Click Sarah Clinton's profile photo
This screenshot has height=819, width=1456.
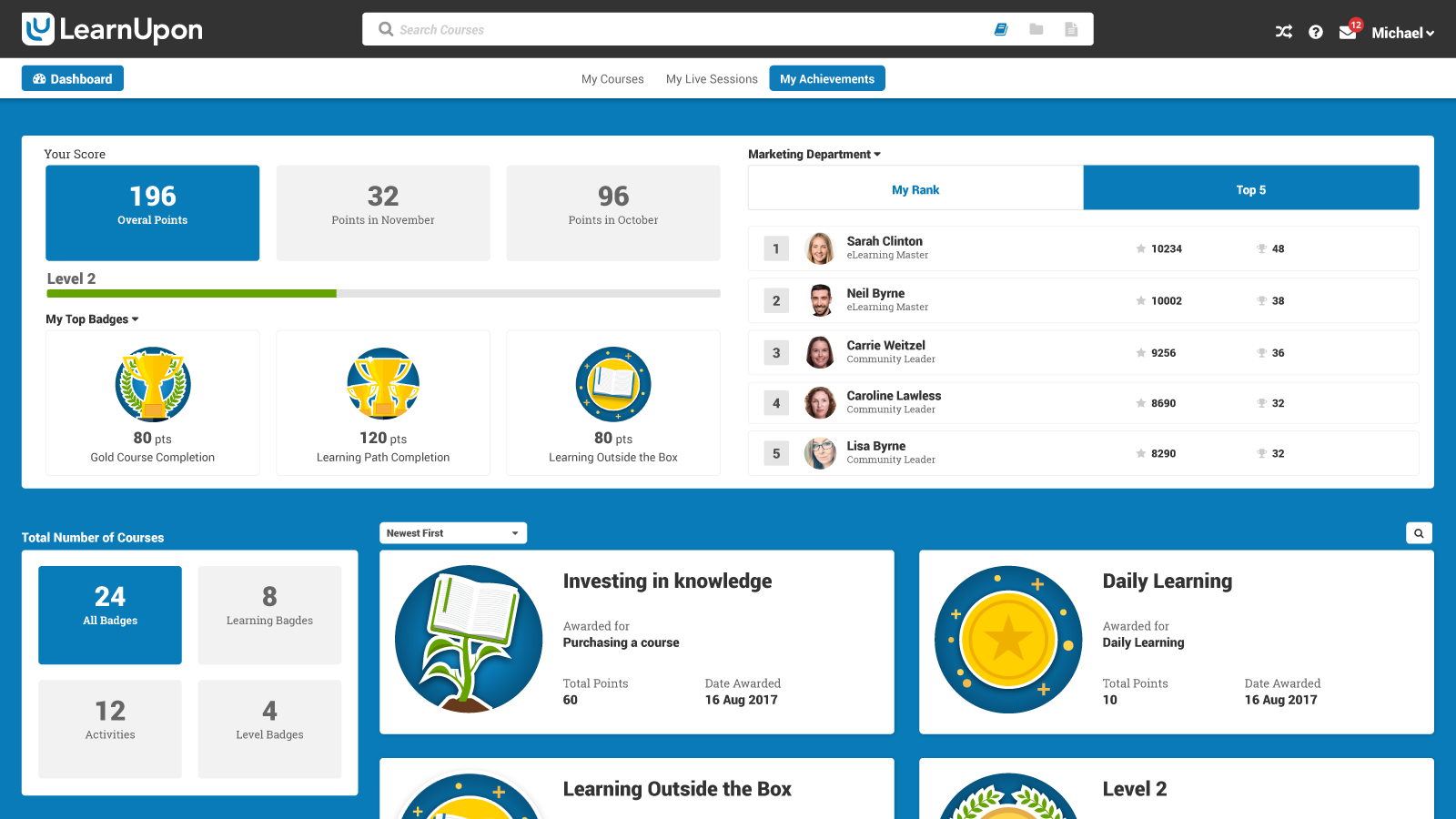click(x=820, y=248)
